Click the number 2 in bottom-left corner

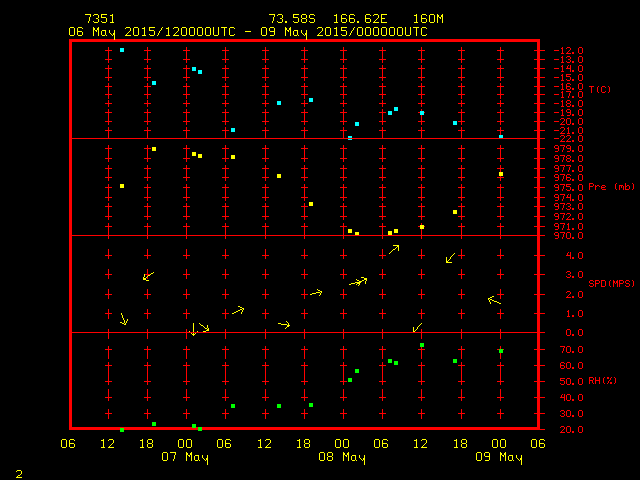pyautogui.click(x=18, y=471)
